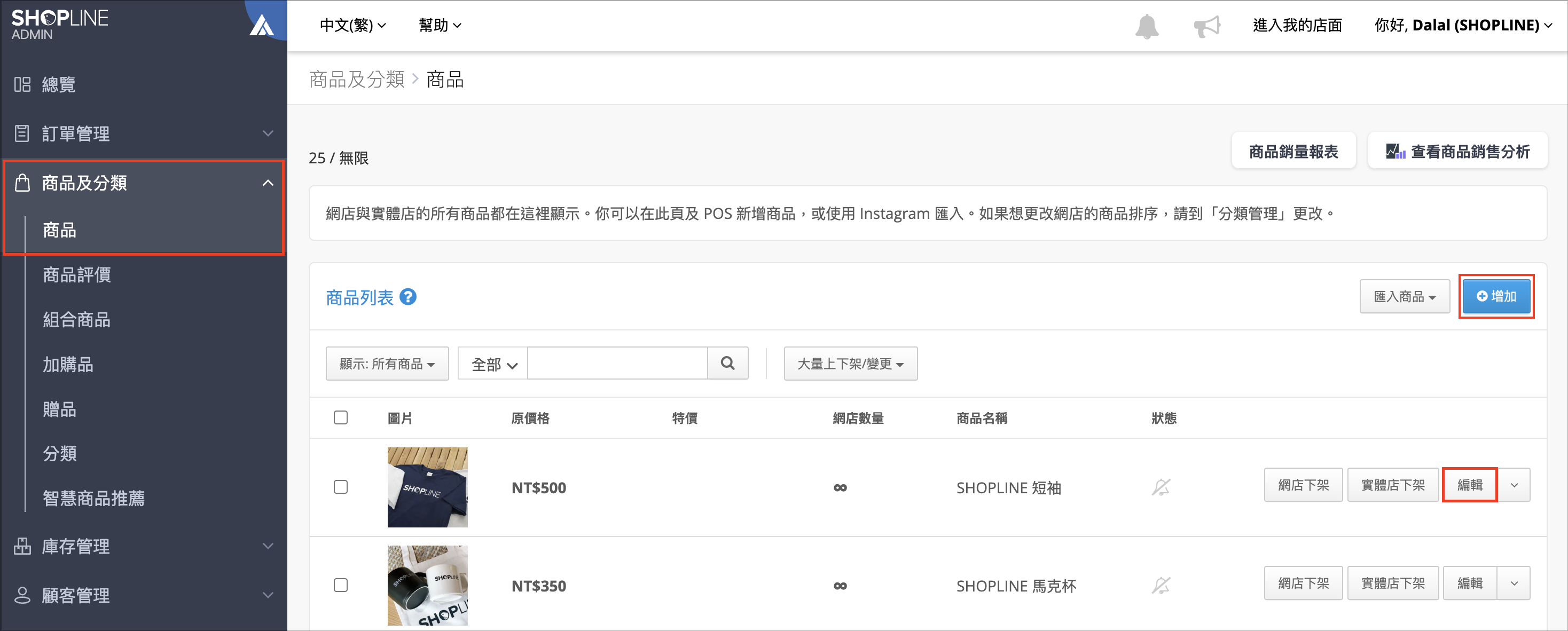Click the chart icon on 查看商品銷售分析
This screenshot has width=1568, height=631.
(x=1395, y=151)
